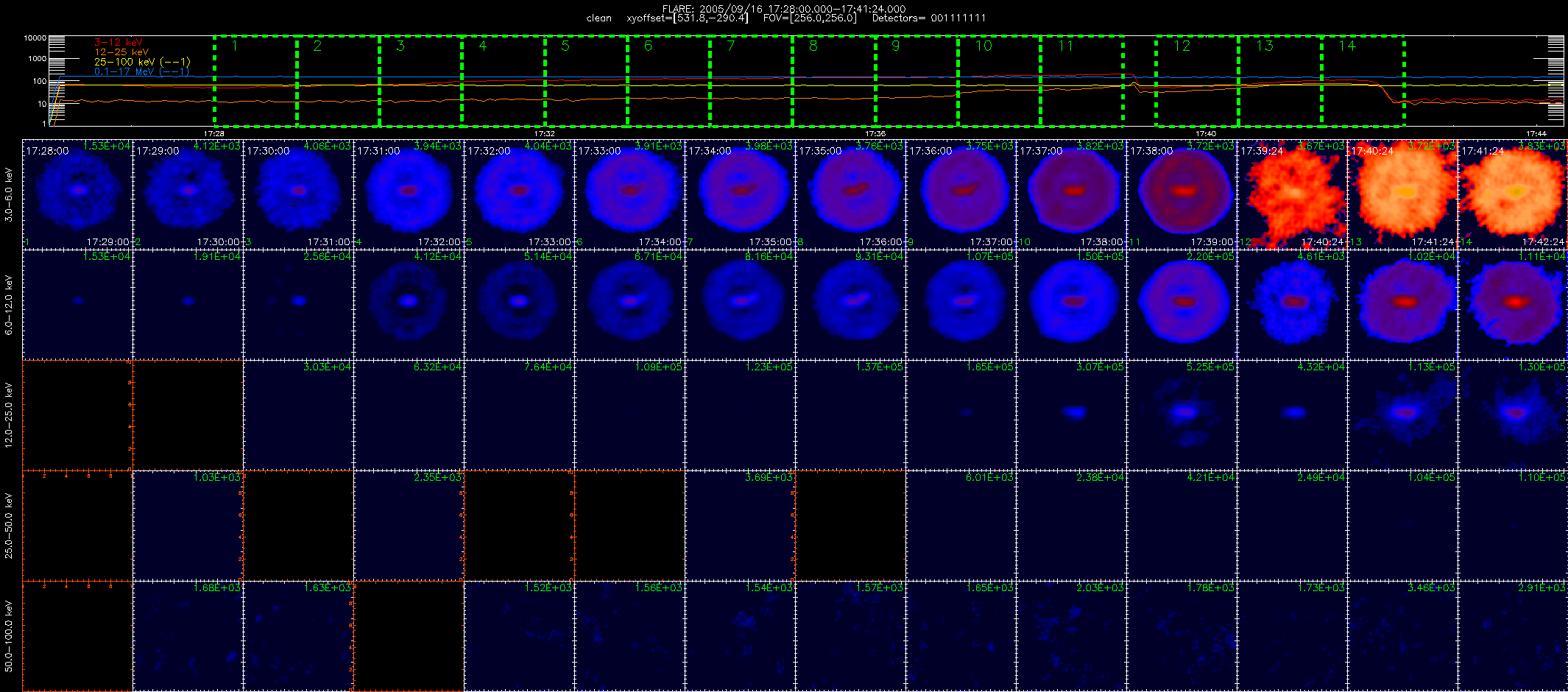Open 3.0-6.0 keV image spanning 17:38:00 to 17:39:00

click(1182, 194)
